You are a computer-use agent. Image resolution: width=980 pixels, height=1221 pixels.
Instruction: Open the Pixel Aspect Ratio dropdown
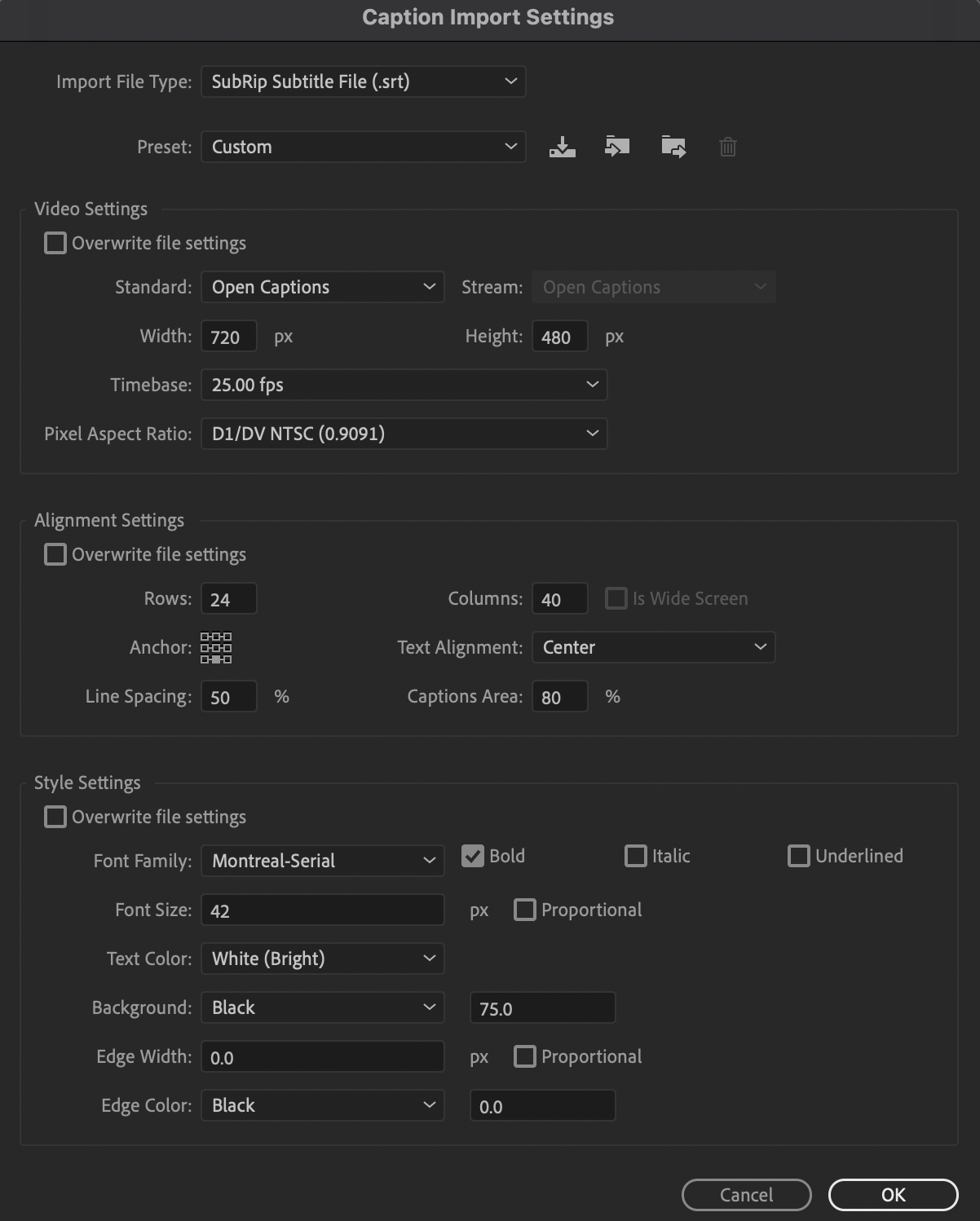click(x=404, y=434)
